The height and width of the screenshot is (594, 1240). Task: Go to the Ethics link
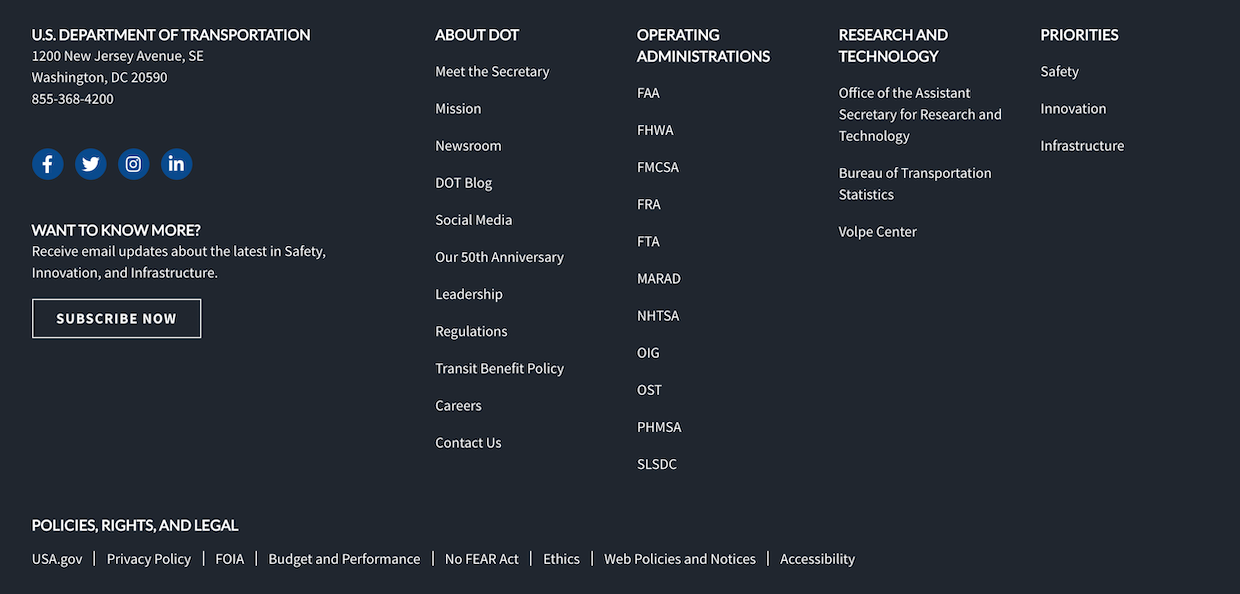pos(561,559)
